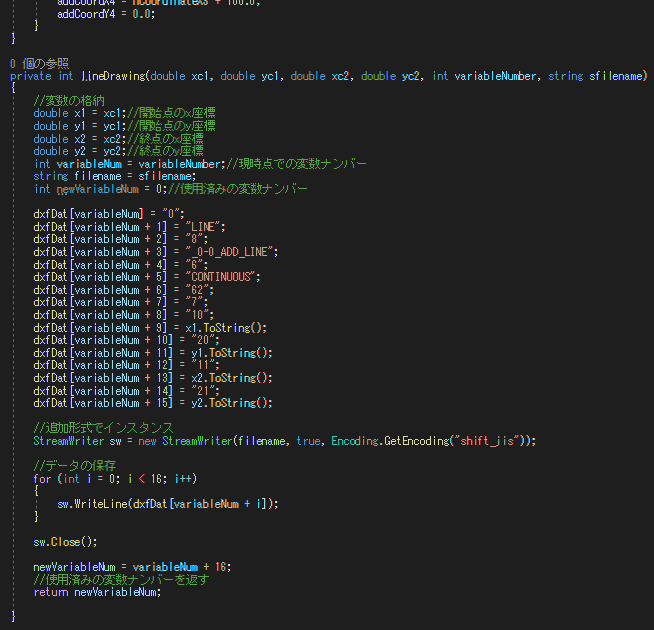Click the line "string filename = sfilename;"
This screenshot has width=654, height=630.
tap(115, 176)
